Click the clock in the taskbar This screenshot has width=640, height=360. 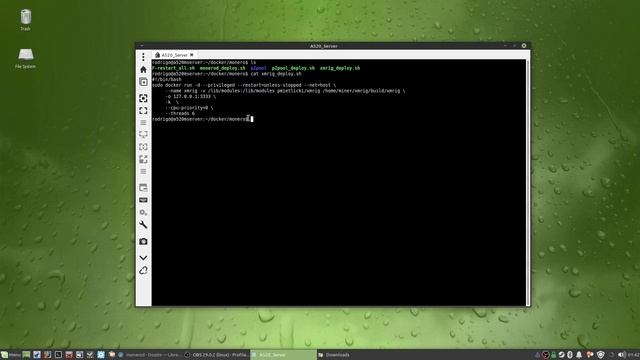click(634, 355)
